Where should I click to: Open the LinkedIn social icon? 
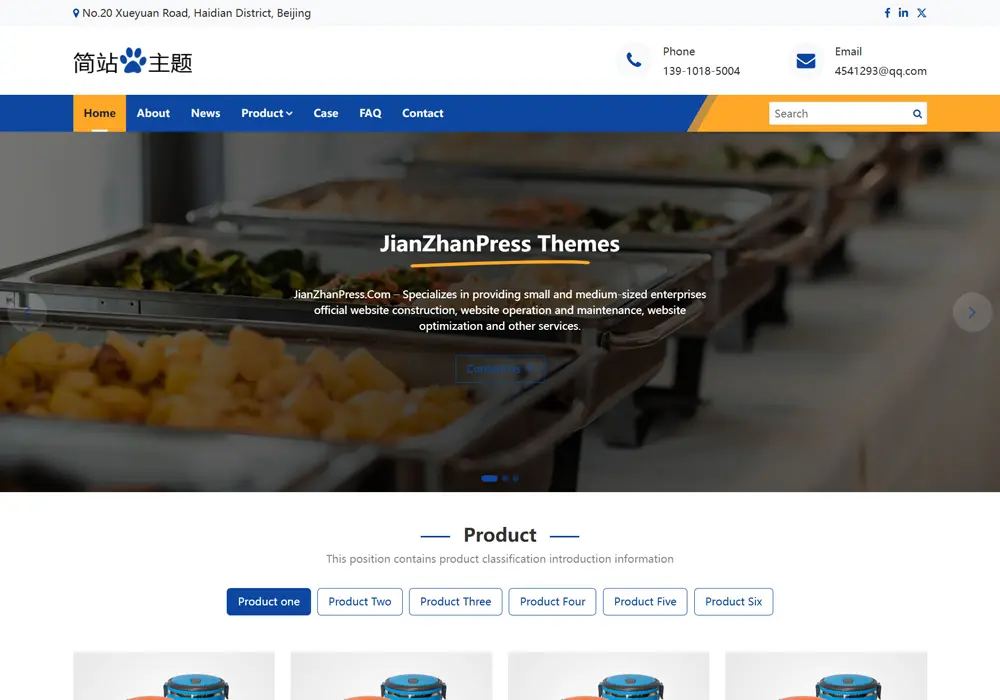(x=903, y=13)
